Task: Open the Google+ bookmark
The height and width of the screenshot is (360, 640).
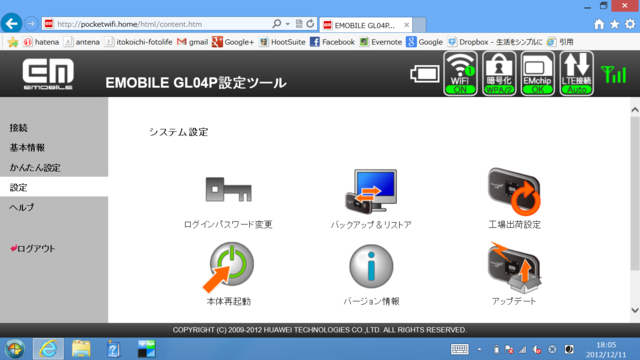Action: point(233,42)
